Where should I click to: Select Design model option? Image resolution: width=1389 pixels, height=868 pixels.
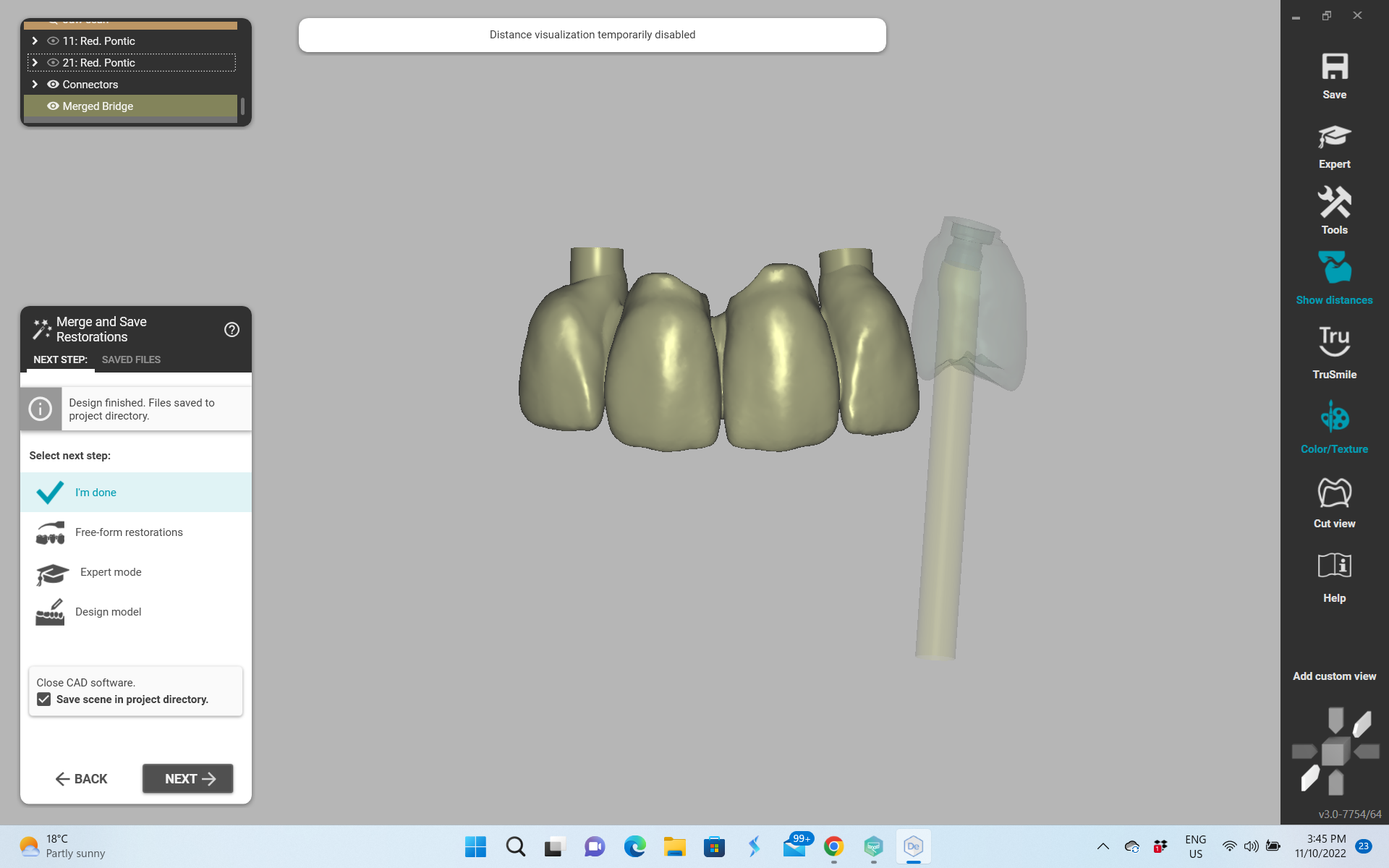pyautogui.click(x=136, y=612)
